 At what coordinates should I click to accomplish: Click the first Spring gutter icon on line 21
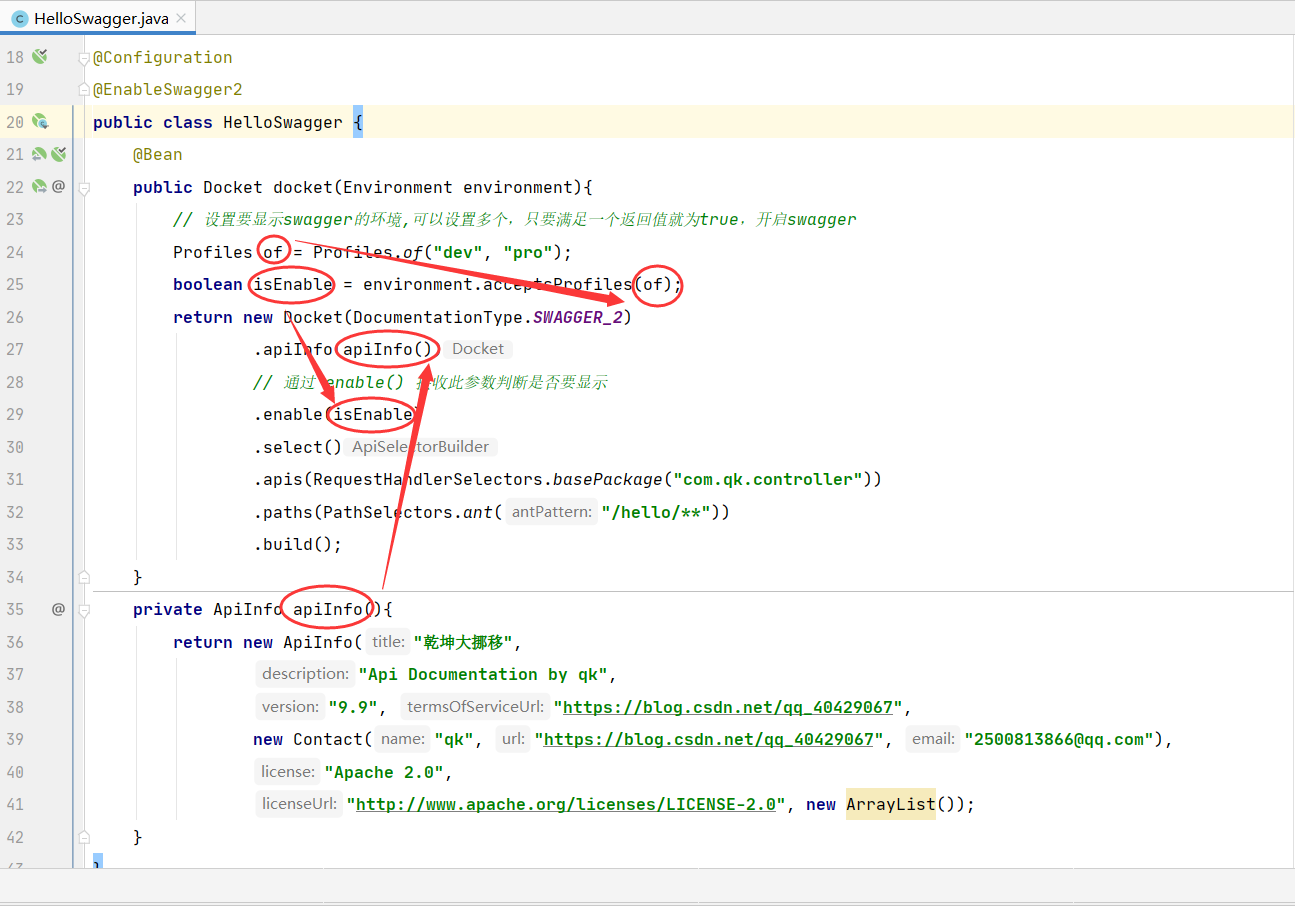point(39,154)
